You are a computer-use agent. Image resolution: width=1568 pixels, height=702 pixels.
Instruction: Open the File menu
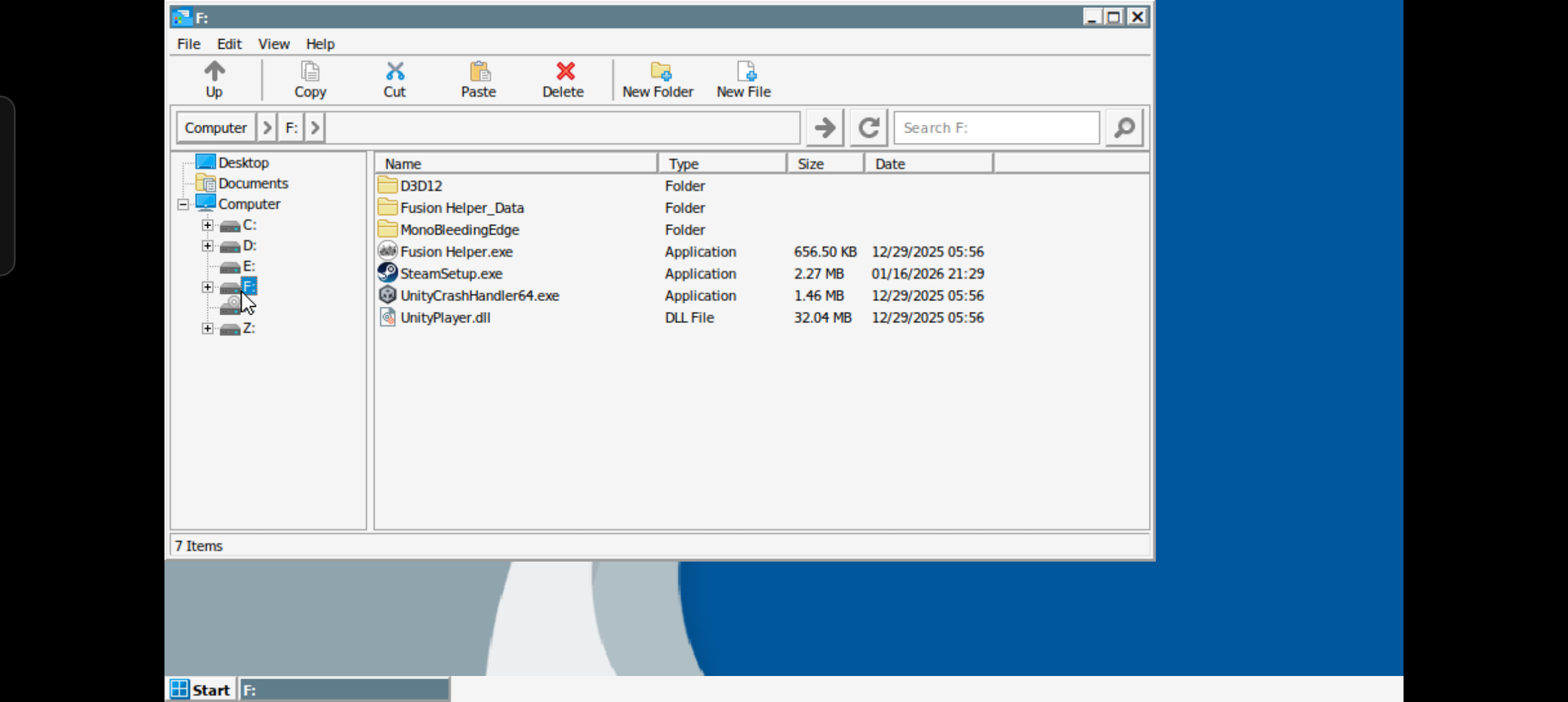pos(189,44)
